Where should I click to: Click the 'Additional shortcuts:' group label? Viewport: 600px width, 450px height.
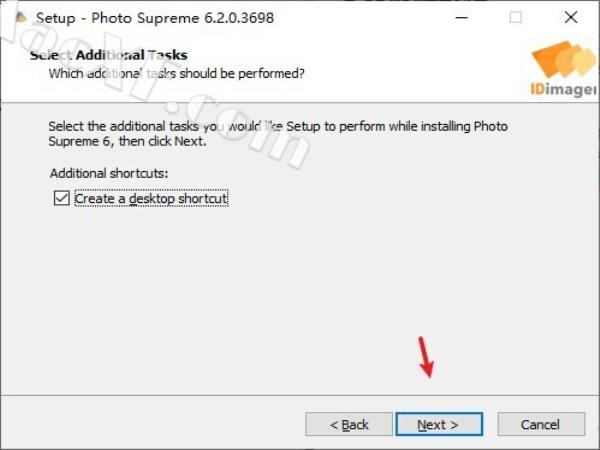coord(109,173)
